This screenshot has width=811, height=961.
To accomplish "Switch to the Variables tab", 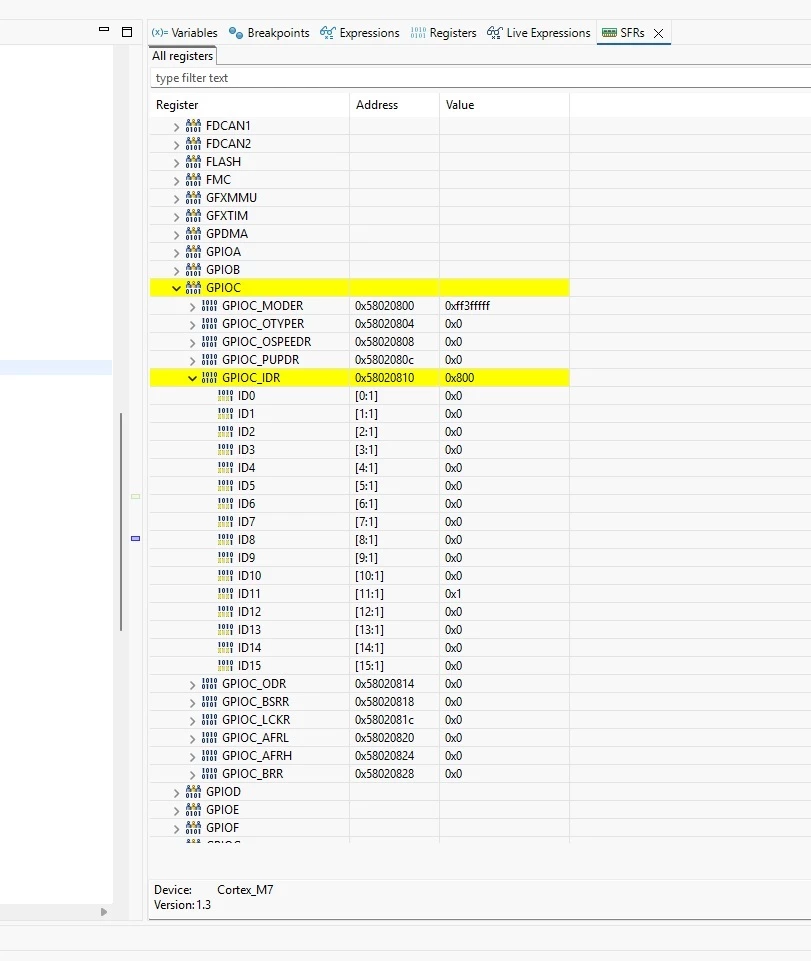I will click(x=185, y=32).
